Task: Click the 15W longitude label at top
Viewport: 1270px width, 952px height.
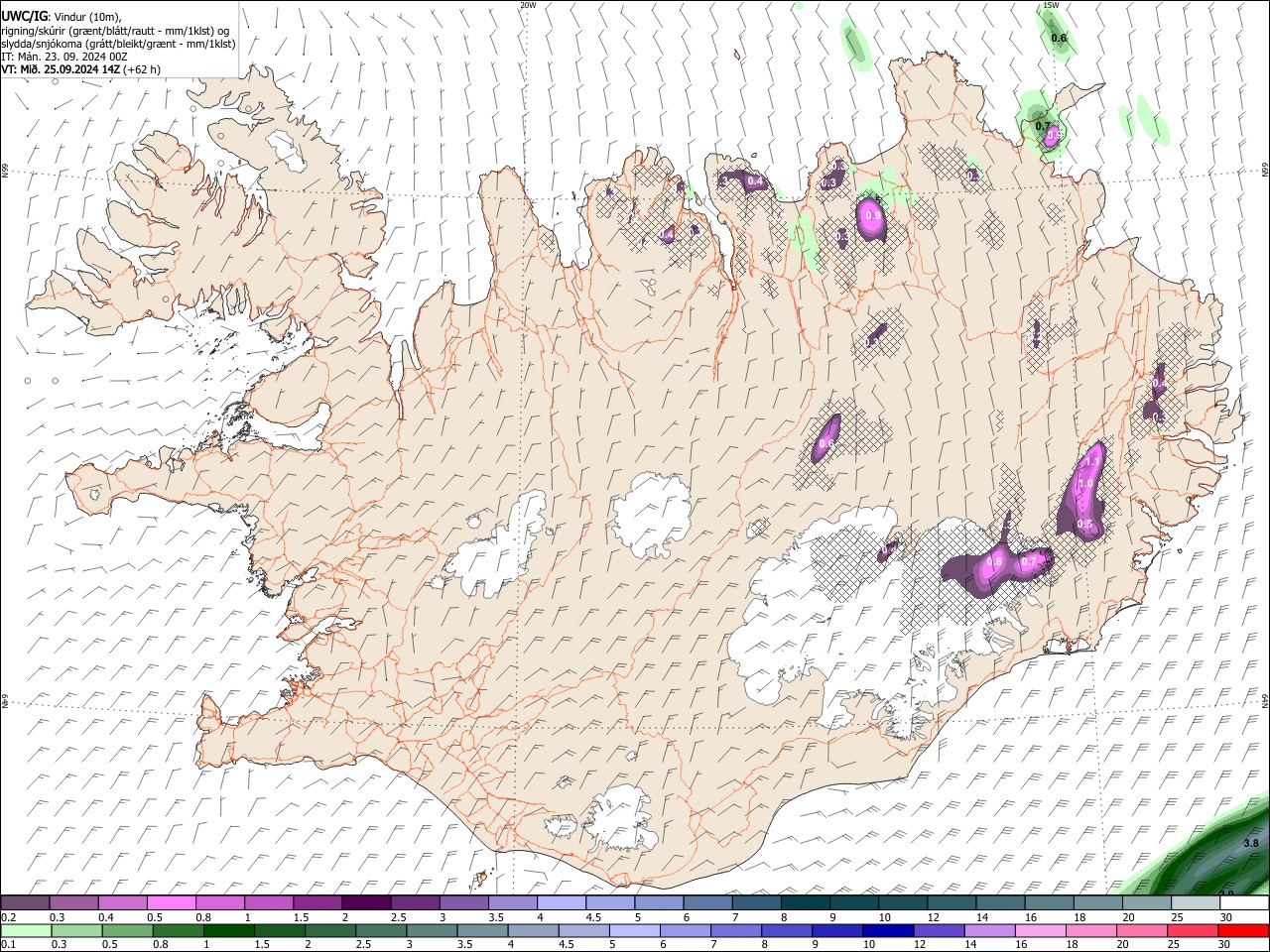Action: [x=1051, y=5]
